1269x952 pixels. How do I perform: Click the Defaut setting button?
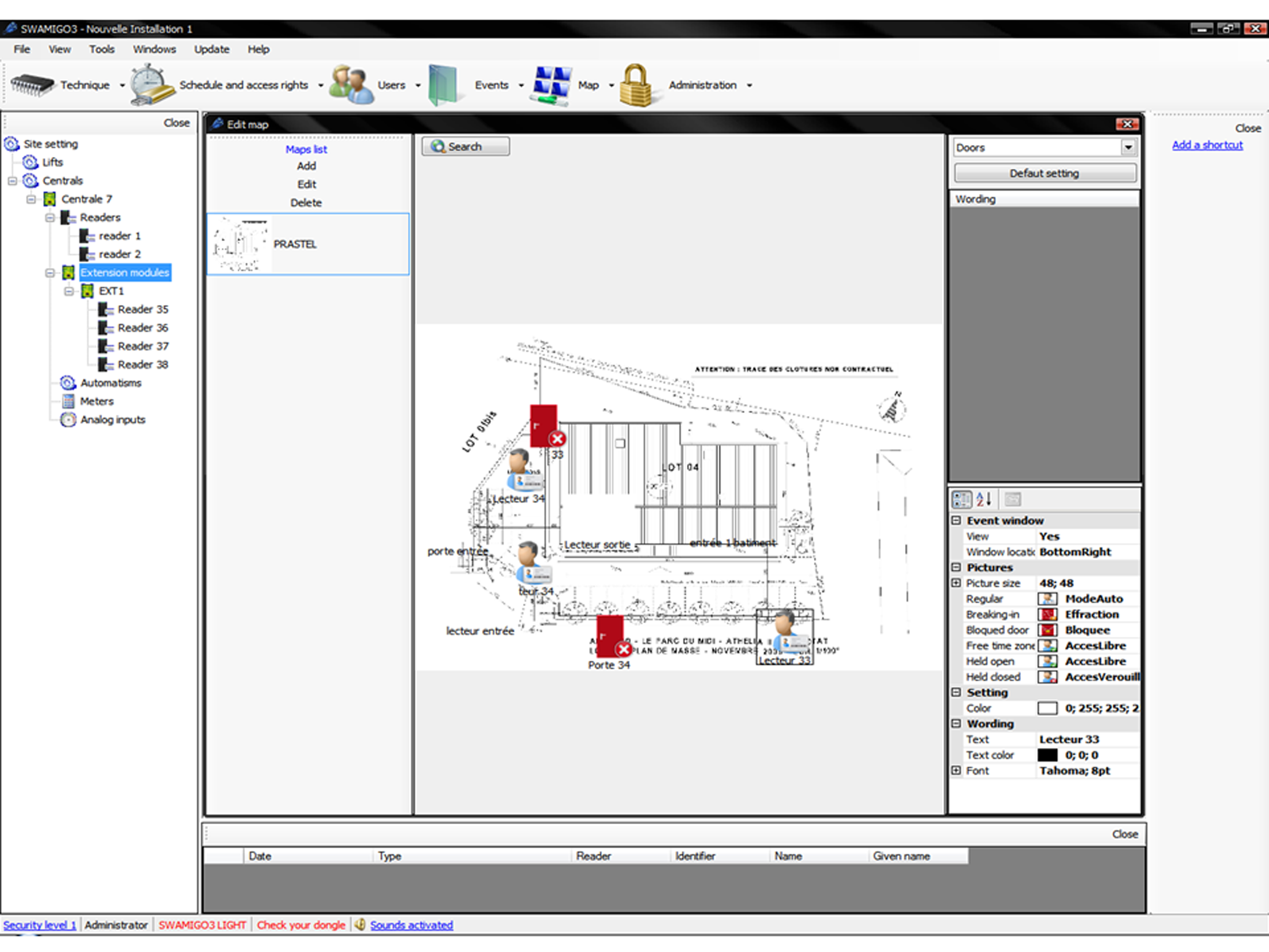point(1044,174)
